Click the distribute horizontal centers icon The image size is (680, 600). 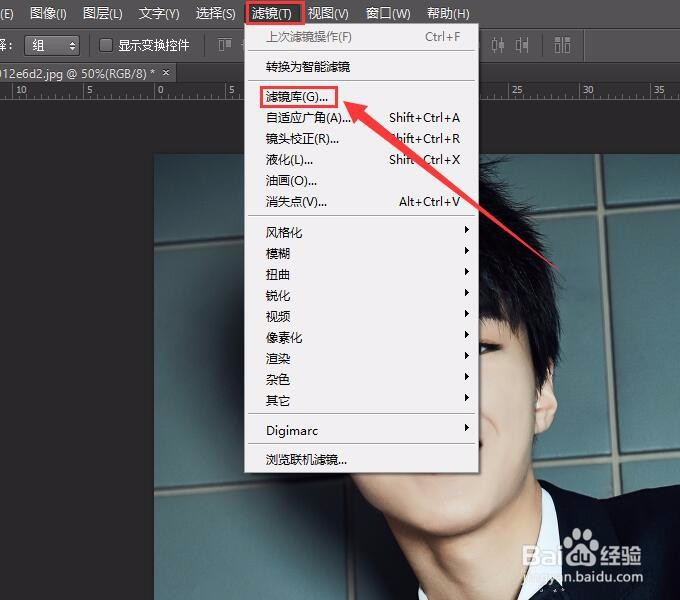[x=497, y=45]
